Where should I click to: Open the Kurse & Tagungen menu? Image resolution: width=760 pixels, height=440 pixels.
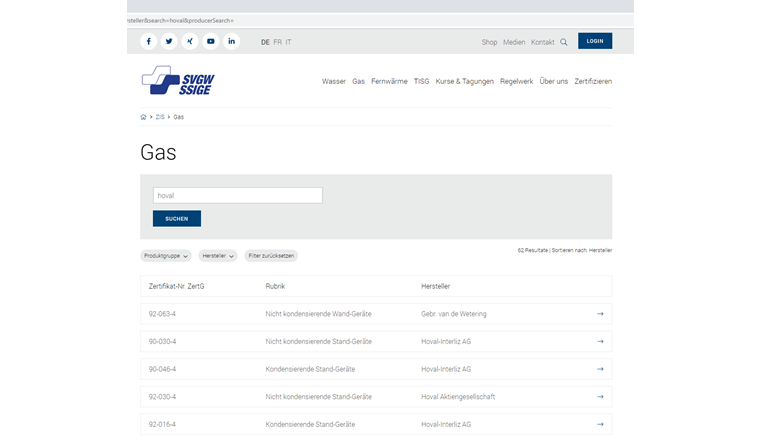(x=464, y=81)
